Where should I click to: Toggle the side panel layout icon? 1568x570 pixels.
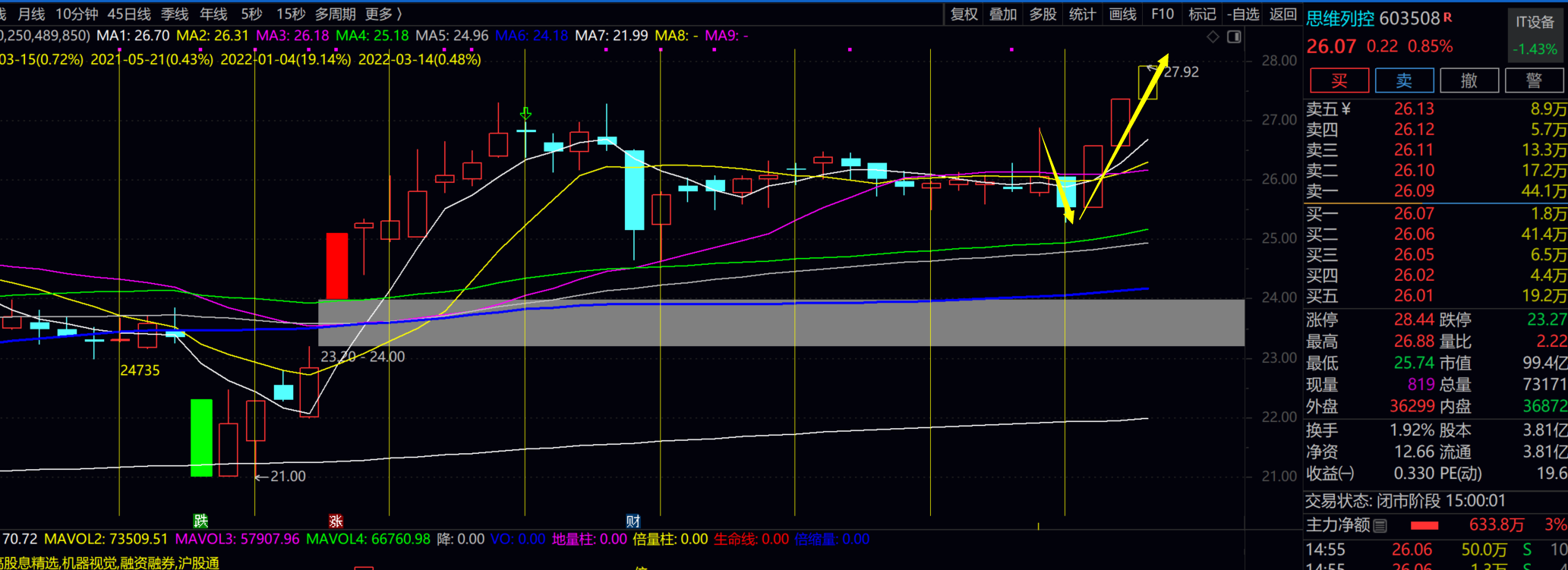coord(1234,36)
